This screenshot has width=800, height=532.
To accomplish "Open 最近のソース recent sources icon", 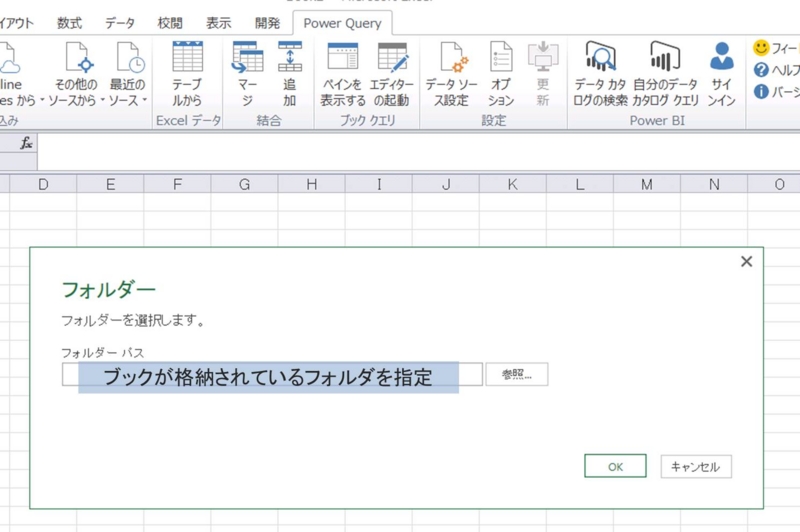I will pos(130,57).
